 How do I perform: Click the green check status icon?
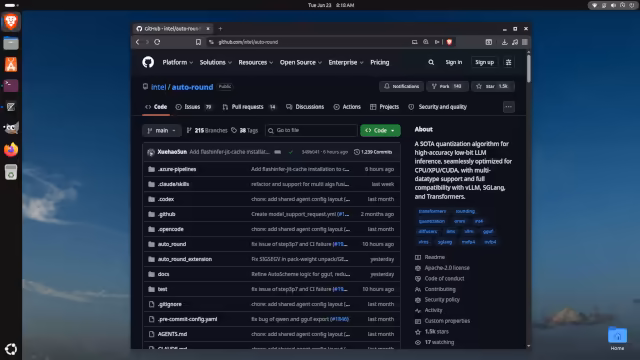click(x=291, y=152)
